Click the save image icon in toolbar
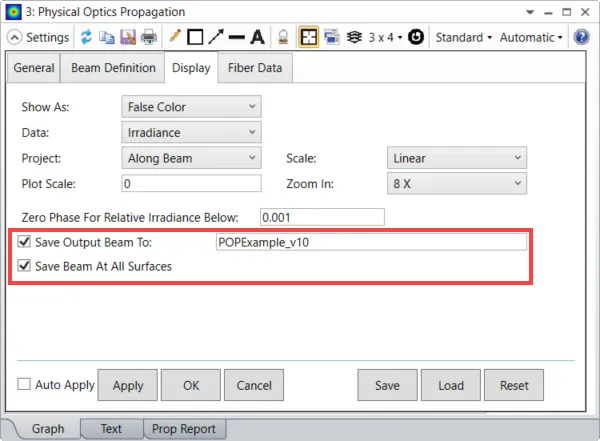 pos(128,37)
